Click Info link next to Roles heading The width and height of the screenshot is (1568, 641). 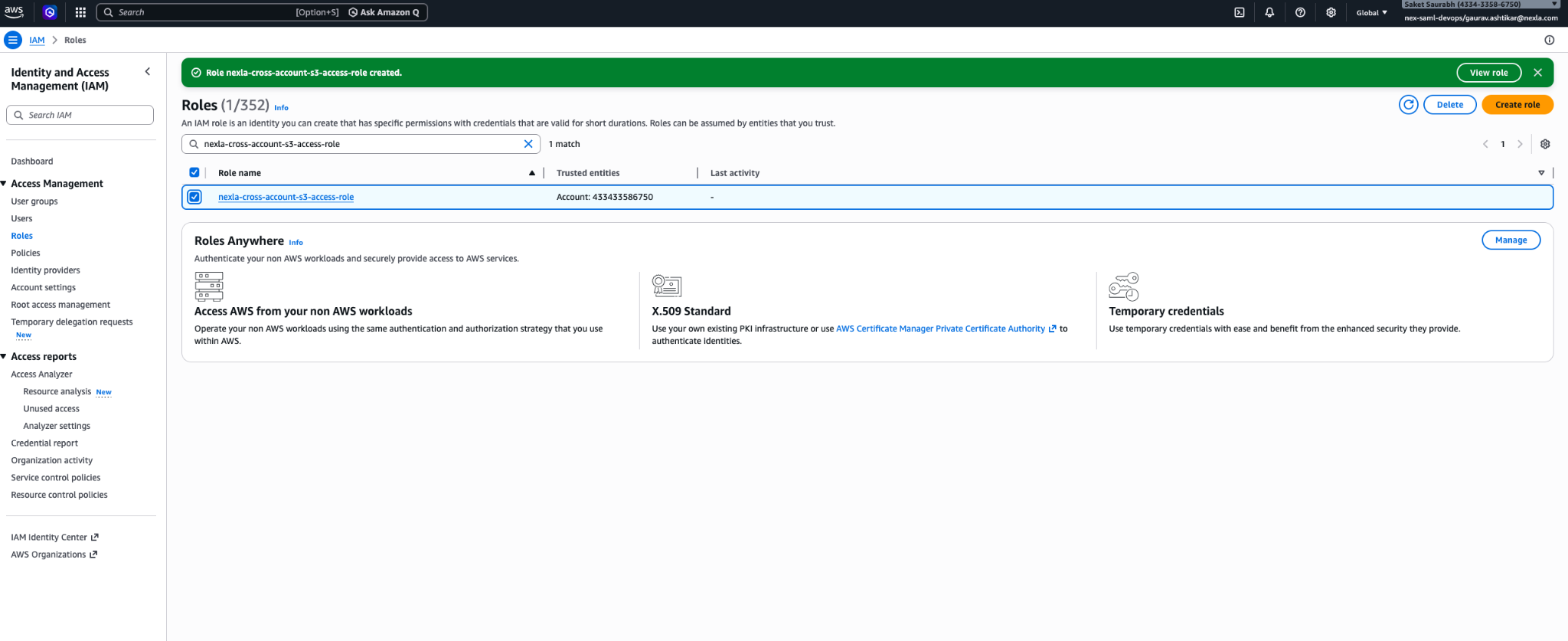point(281,108)
